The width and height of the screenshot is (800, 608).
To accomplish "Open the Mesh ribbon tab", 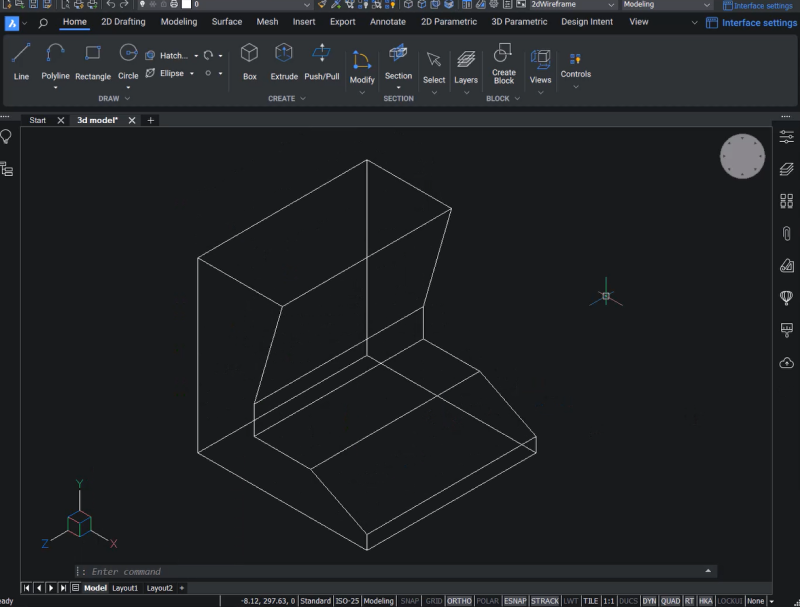I will (x=267, y=21).
